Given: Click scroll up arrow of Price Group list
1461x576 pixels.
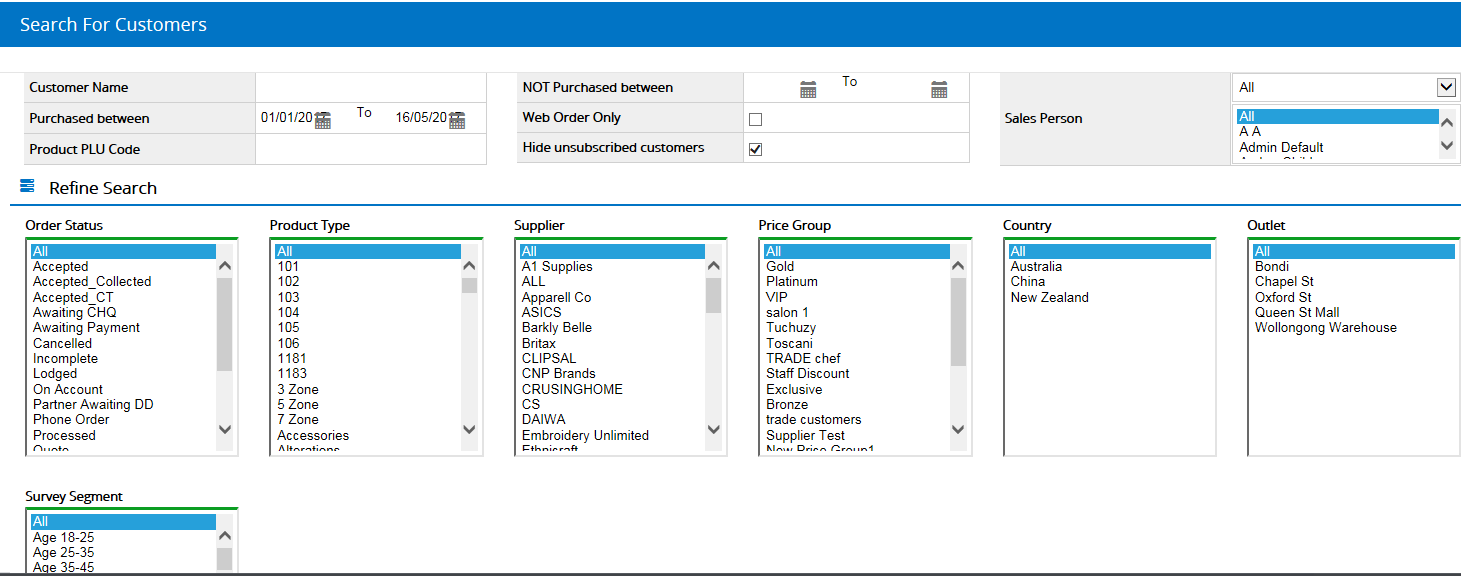Looking at the screenshot, I should pos(958,266).
